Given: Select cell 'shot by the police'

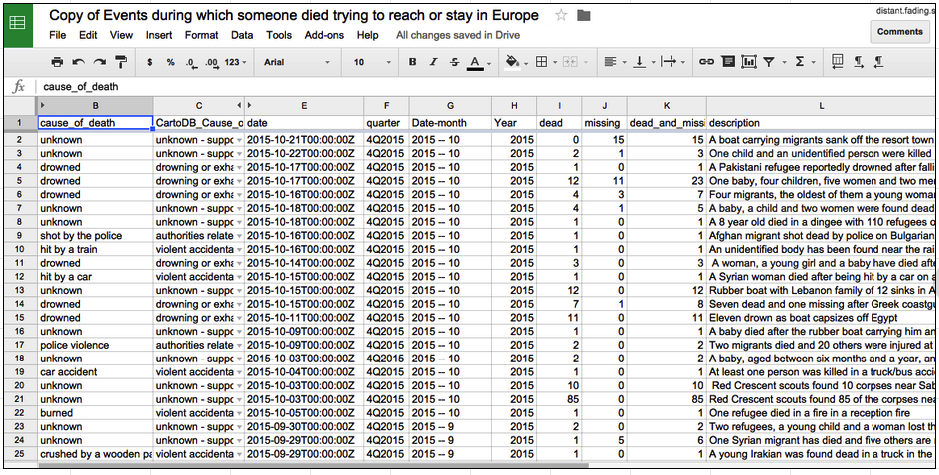Looking at the screenshot, I should point(95,236).
